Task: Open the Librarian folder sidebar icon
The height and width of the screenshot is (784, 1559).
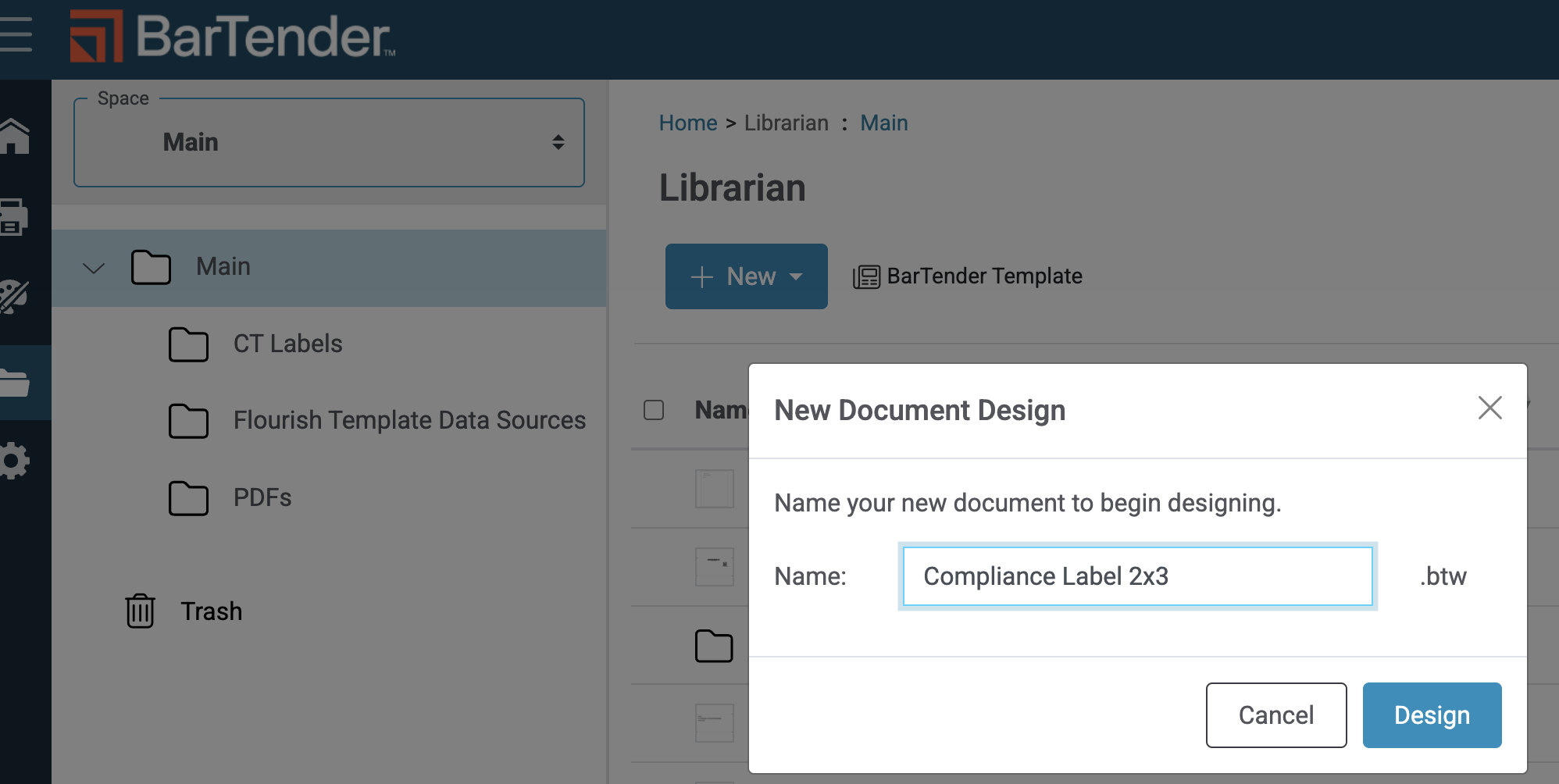Action: (x=16, y=383)
